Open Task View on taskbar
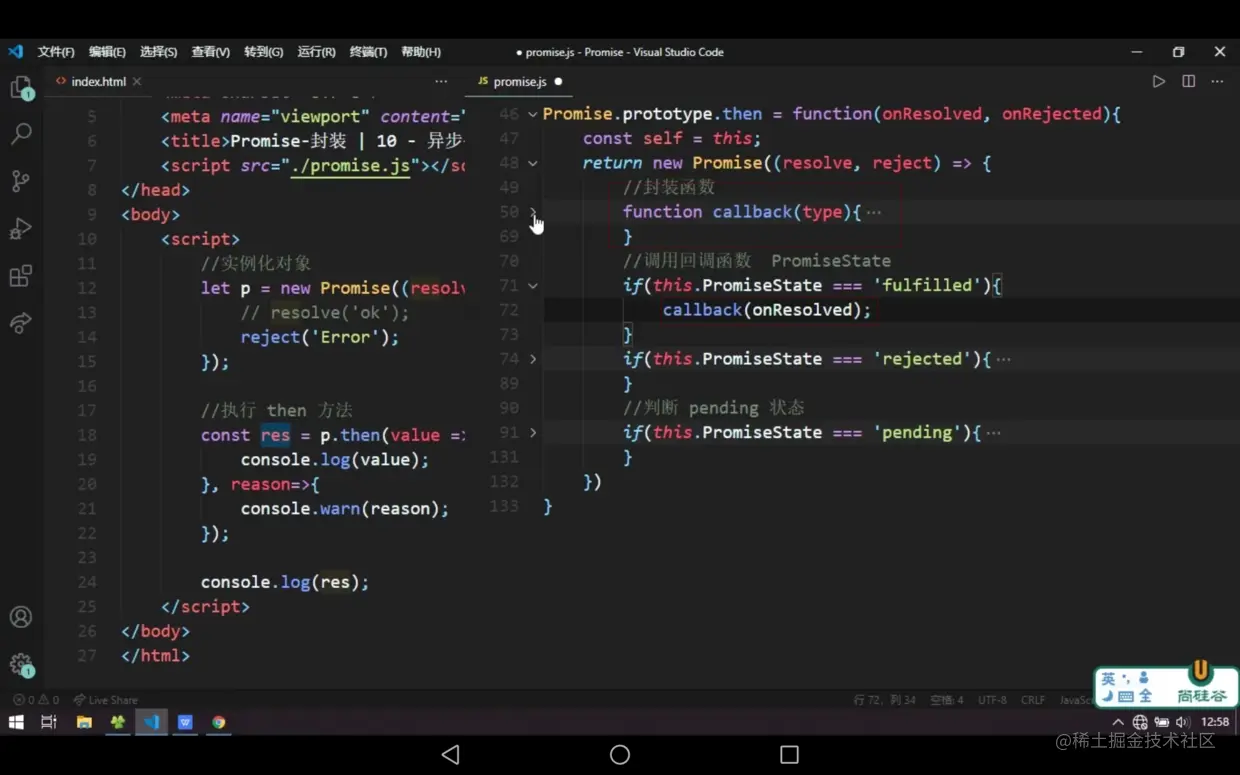Image resolution: width=1240 pixels, height=775 pixels. click(x=49, y=722)
